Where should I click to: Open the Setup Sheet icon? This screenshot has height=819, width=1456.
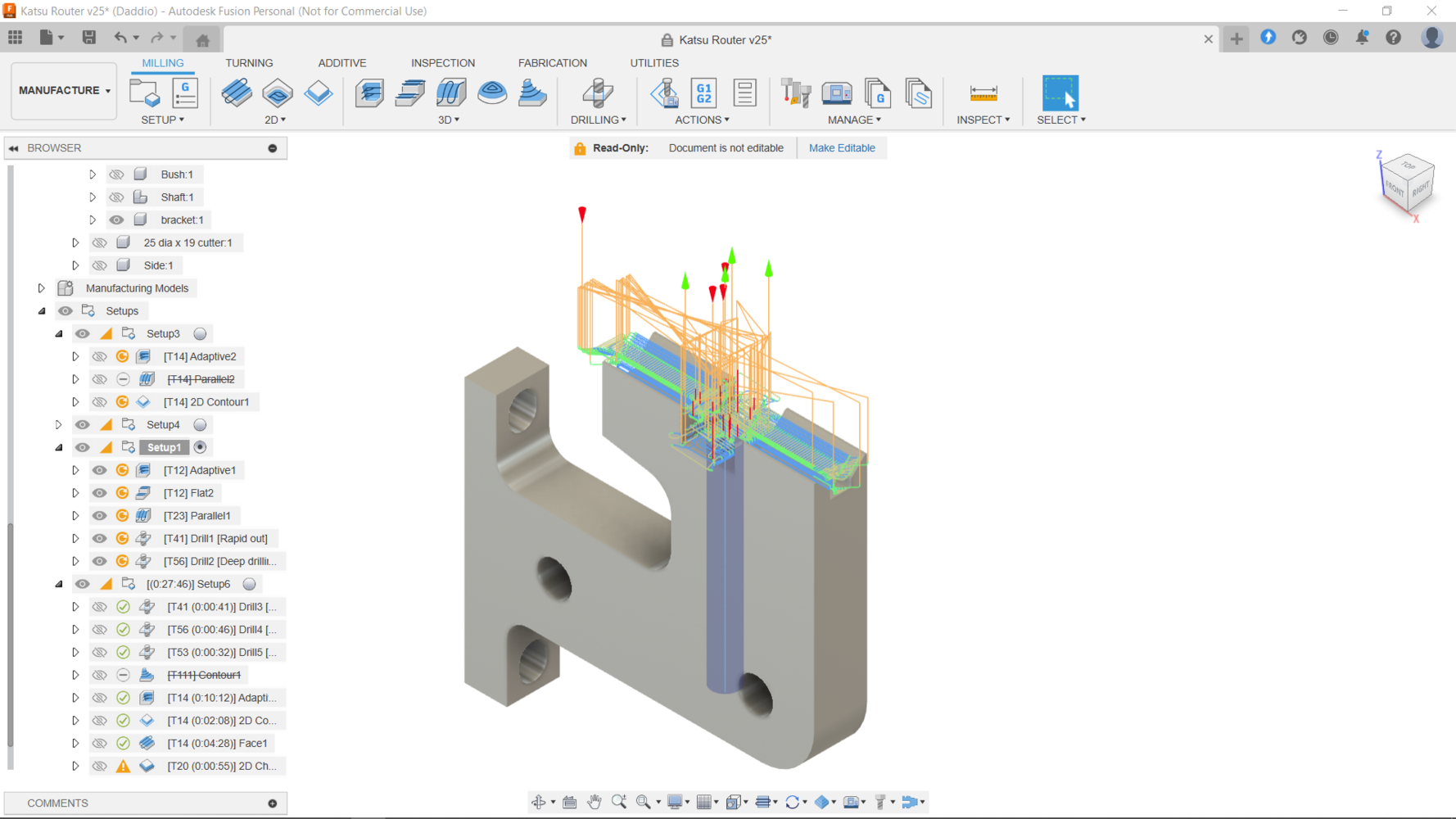click(744, 93)
